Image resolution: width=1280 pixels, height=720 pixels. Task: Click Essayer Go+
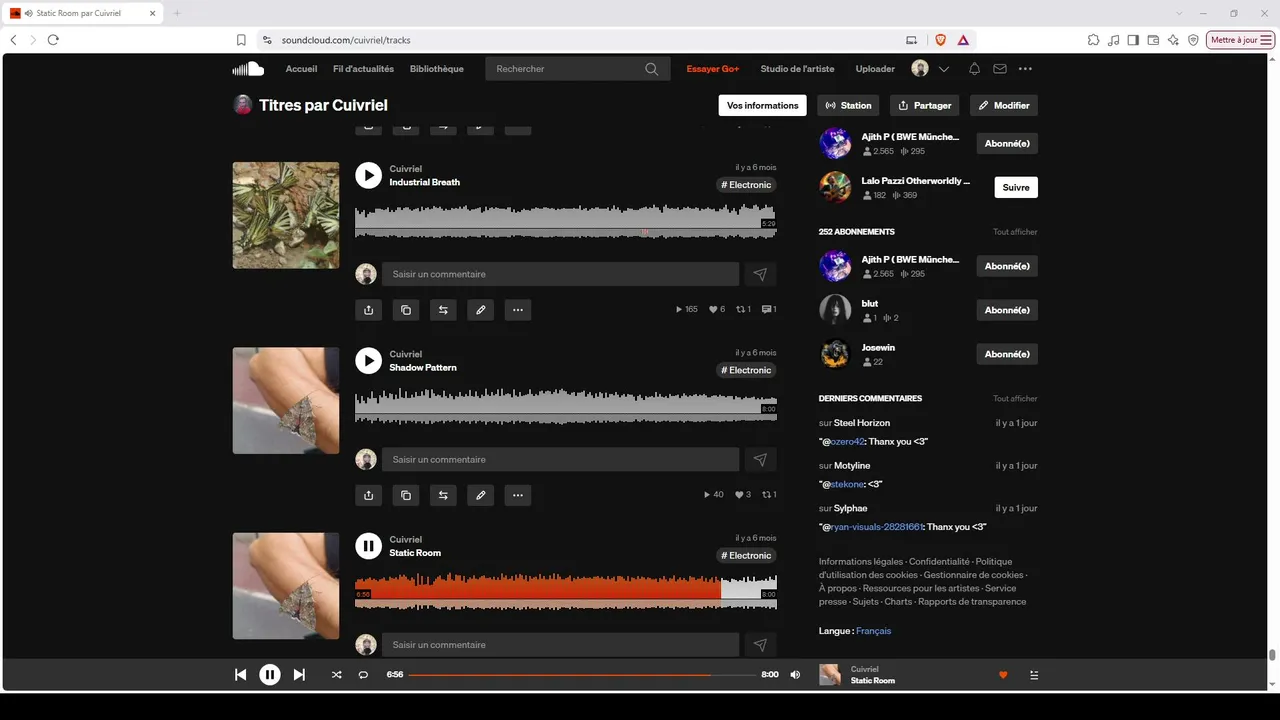[713, 69]
